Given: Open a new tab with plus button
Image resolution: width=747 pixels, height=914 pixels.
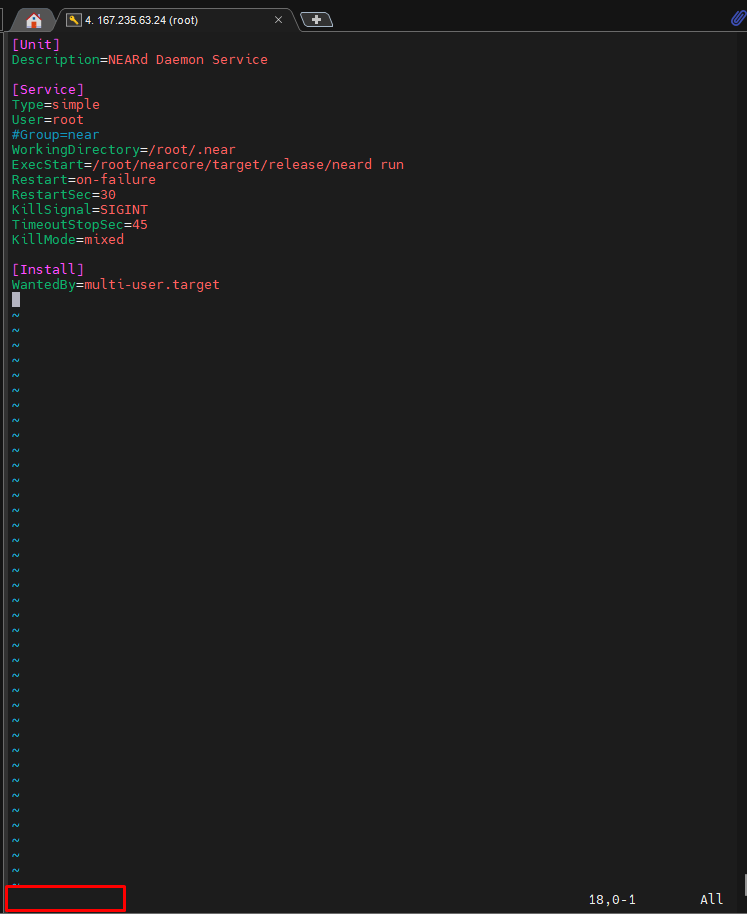Looking at the screenshot, I should pyautogui.click(x=316, y=20).
